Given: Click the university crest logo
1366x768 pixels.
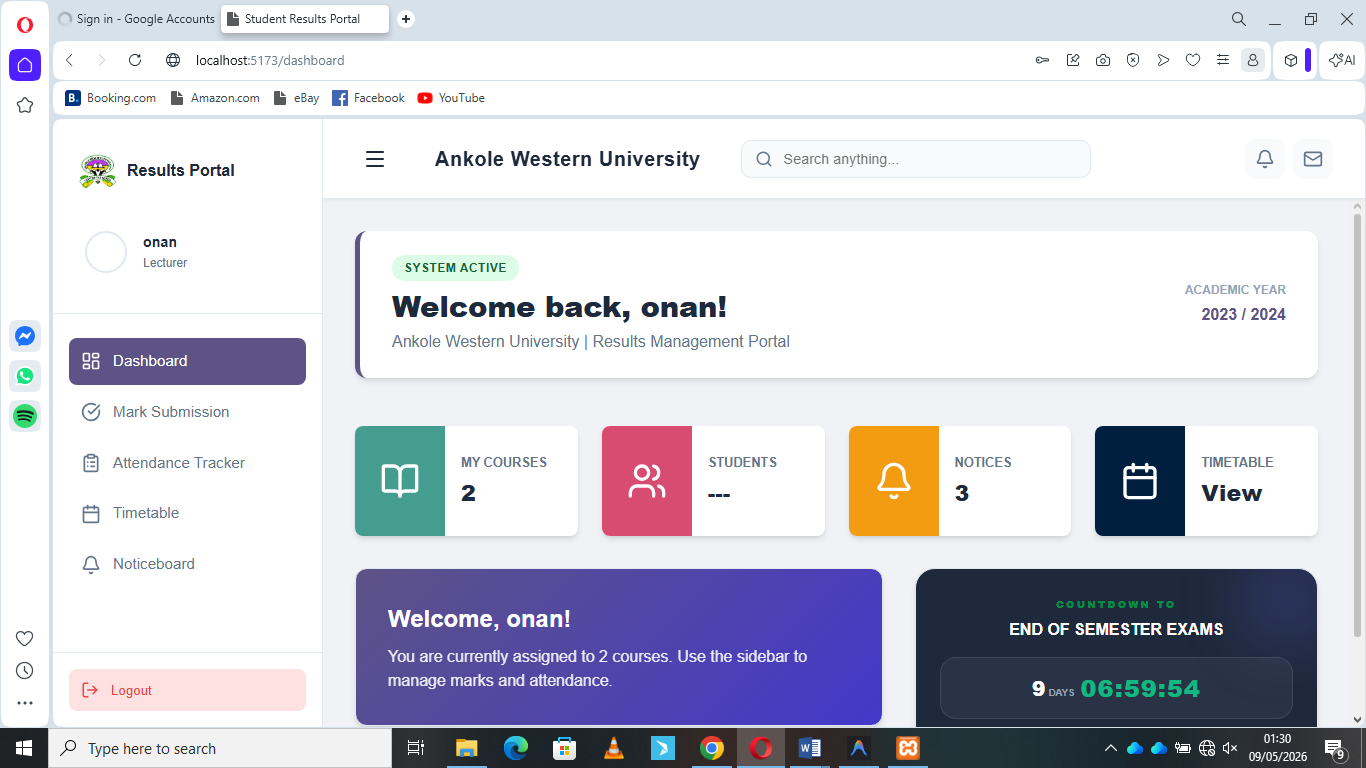Looking at the screenshot, I should pos(97,171).
